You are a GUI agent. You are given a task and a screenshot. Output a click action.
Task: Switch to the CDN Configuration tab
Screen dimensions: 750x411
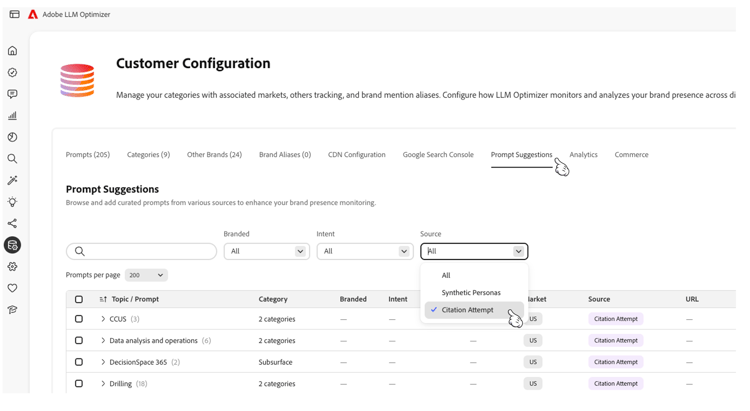357,155
